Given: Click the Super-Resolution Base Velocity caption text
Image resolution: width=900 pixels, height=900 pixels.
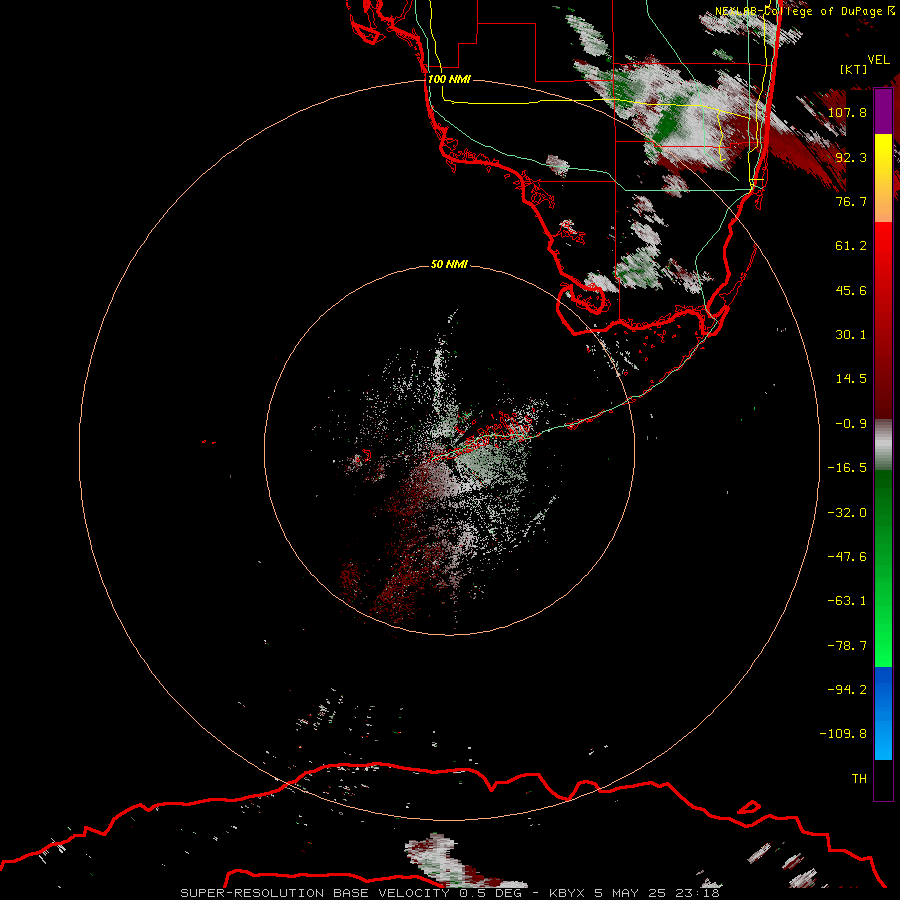Looking at the screenshot, I should (x=450, y=893).
